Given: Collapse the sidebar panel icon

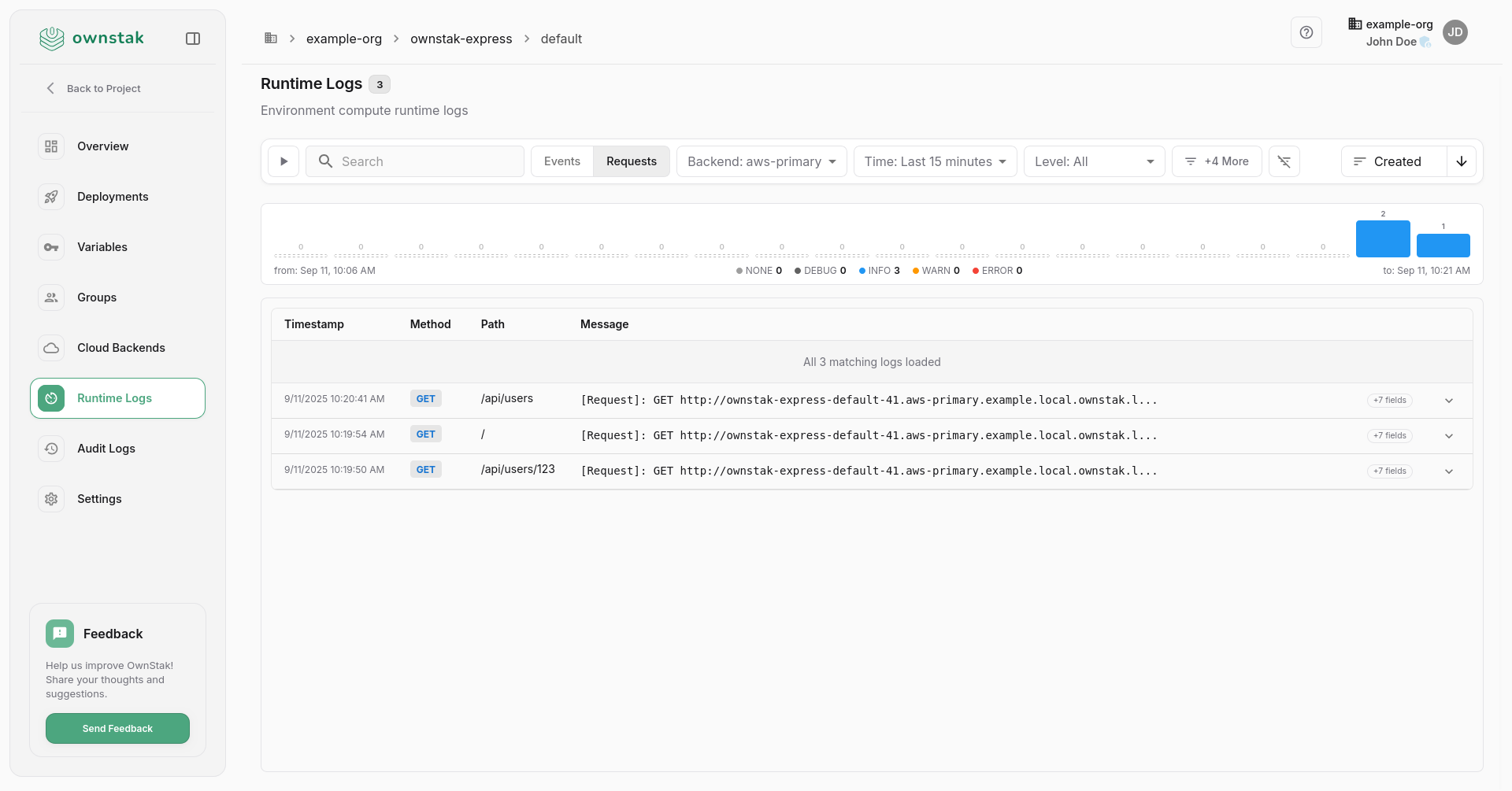Looking at the screenshot, I should [193, 39].
